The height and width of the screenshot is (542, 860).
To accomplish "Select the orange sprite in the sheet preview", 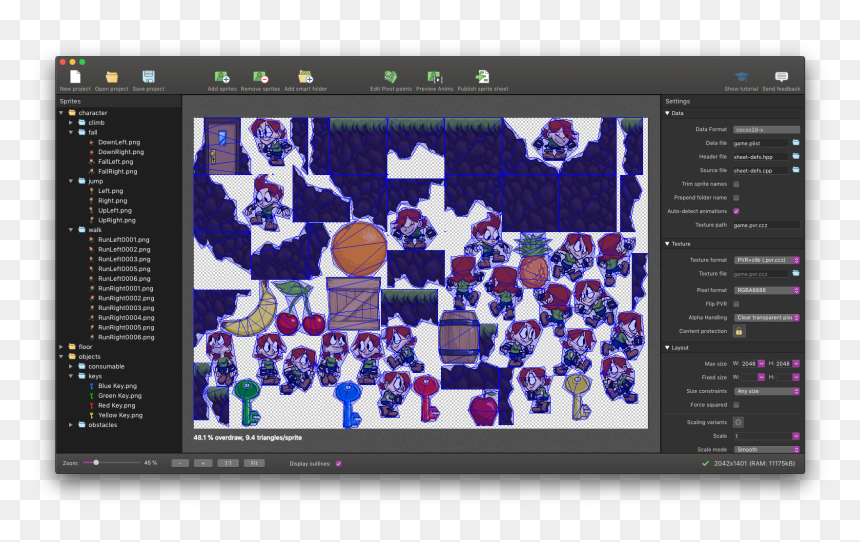I will point(359,249).
